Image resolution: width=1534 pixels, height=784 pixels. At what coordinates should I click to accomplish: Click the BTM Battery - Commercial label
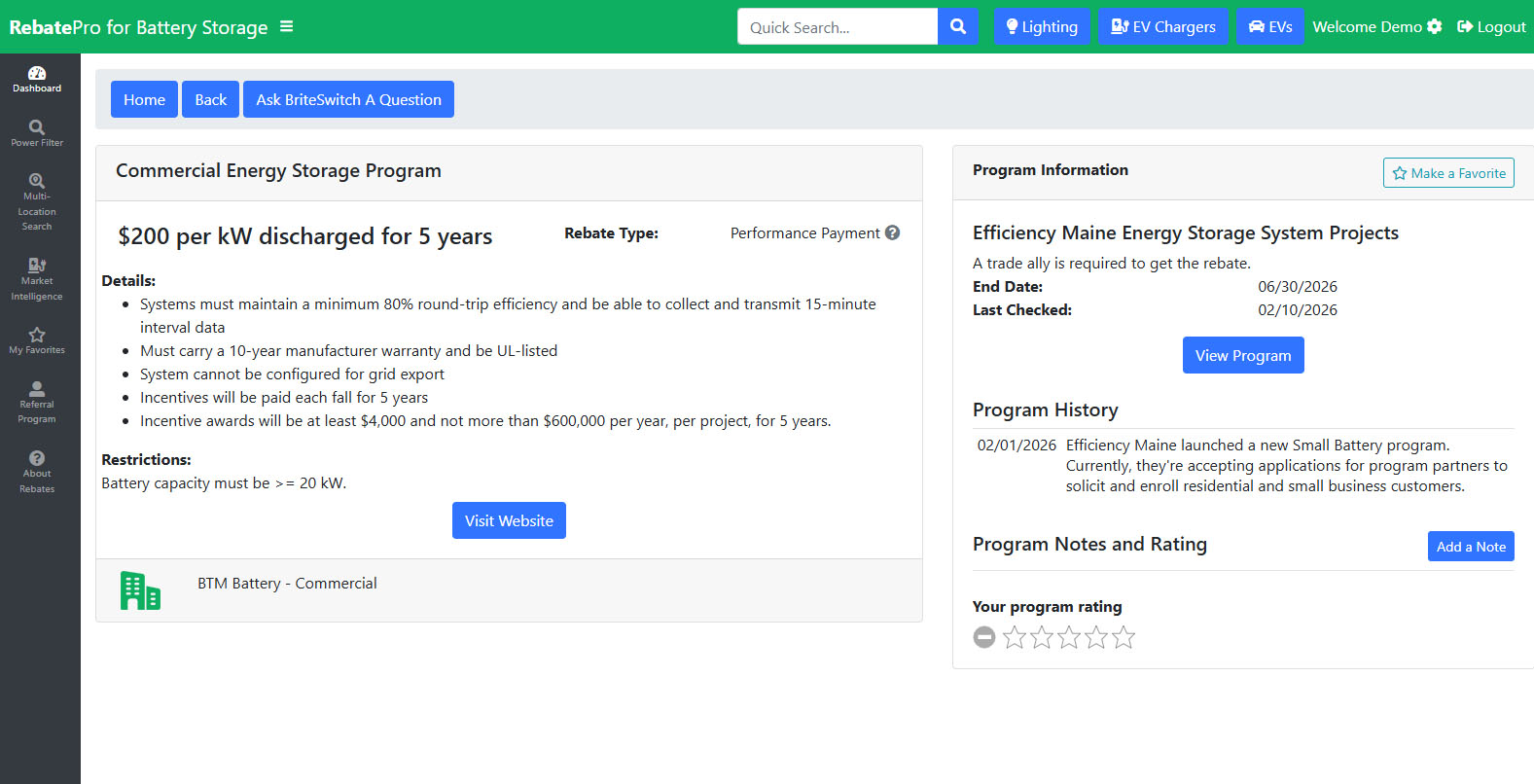(x=287, y=583)
